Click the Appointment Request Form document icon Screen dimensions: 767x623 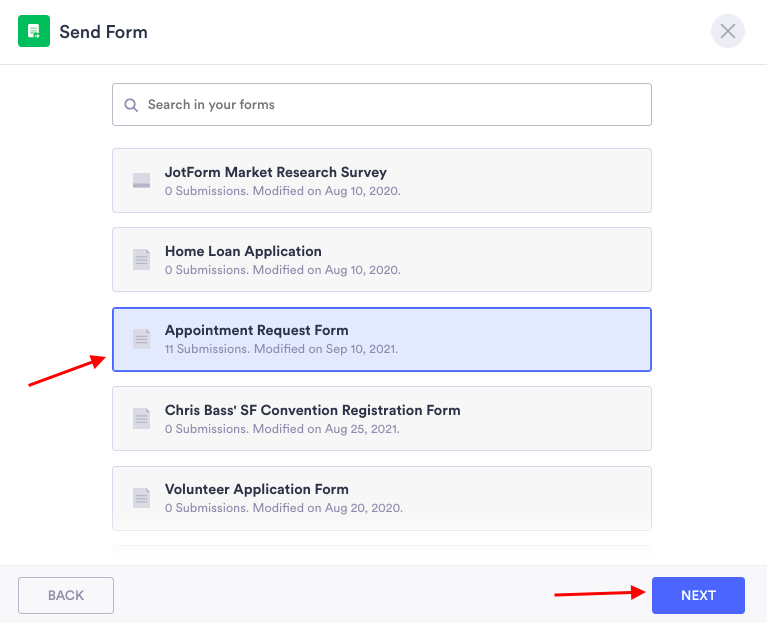[142, 339]
